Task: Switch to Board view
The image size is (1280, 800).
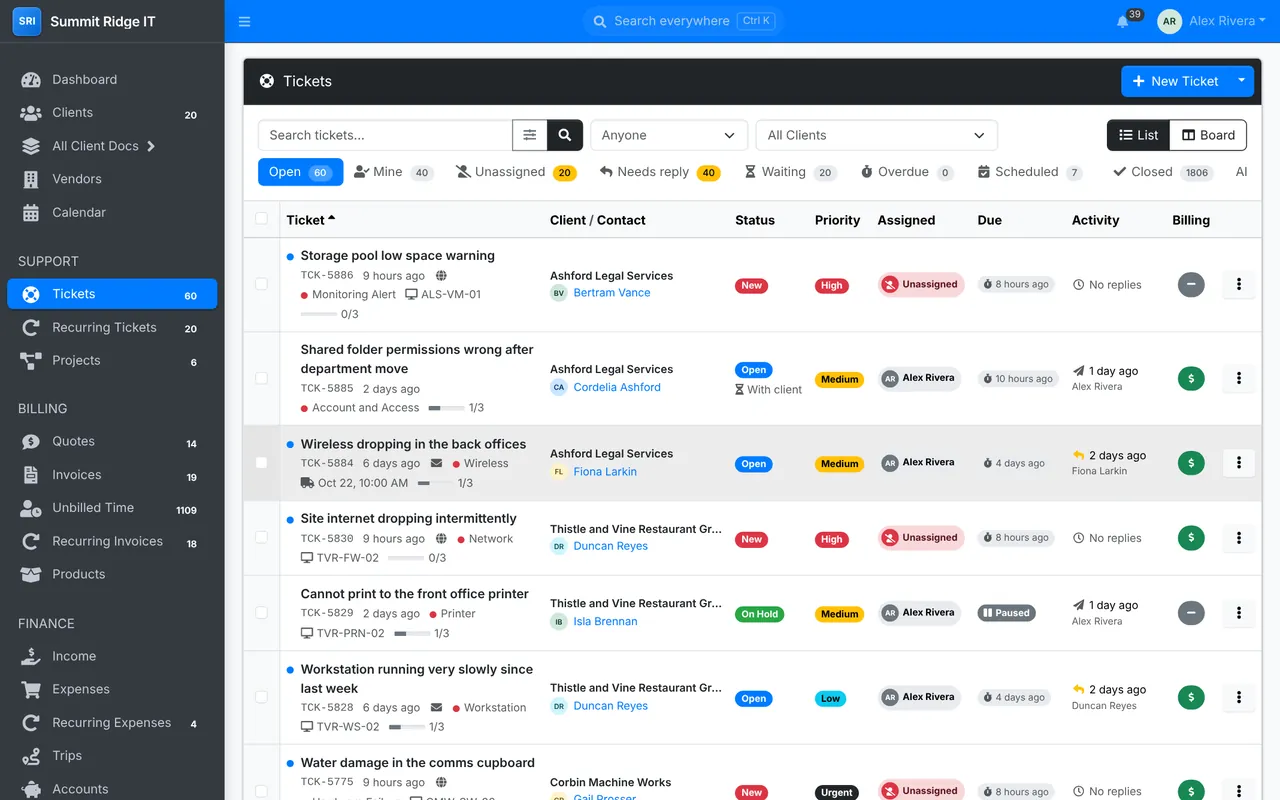Action: (x=1208, y=135)
